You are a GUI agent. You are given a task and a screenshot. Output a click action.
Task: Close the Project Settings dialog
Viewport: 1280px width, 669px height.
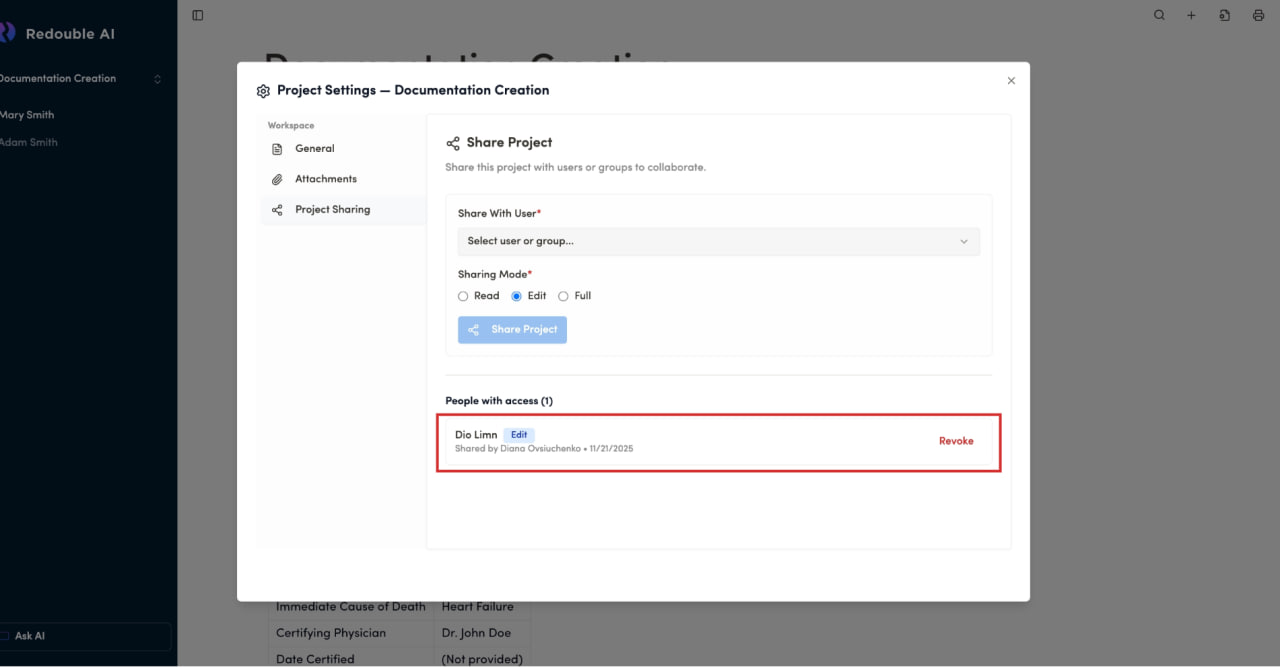[x=1011, y=81]
